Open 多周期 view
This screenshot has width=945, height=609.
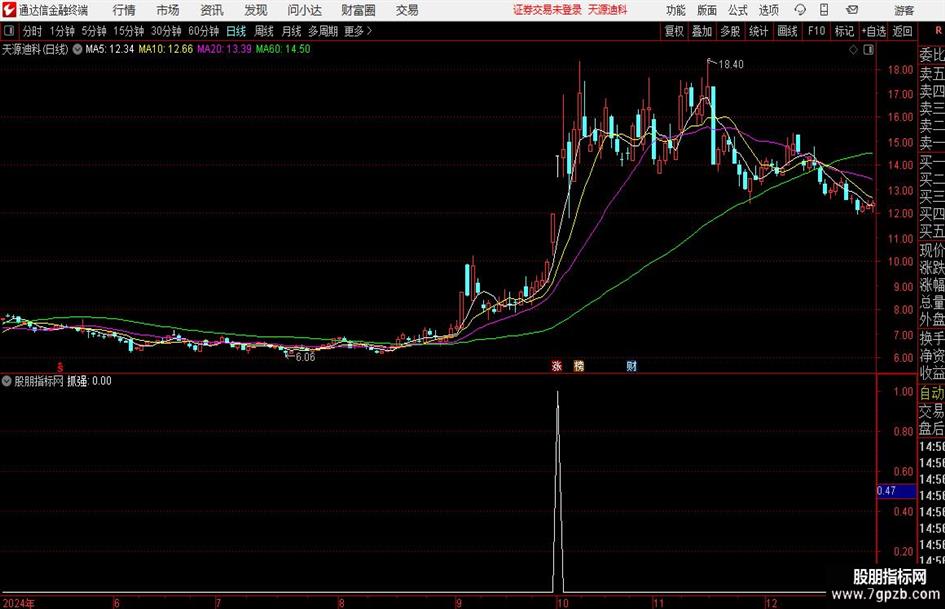pos(323,31)
